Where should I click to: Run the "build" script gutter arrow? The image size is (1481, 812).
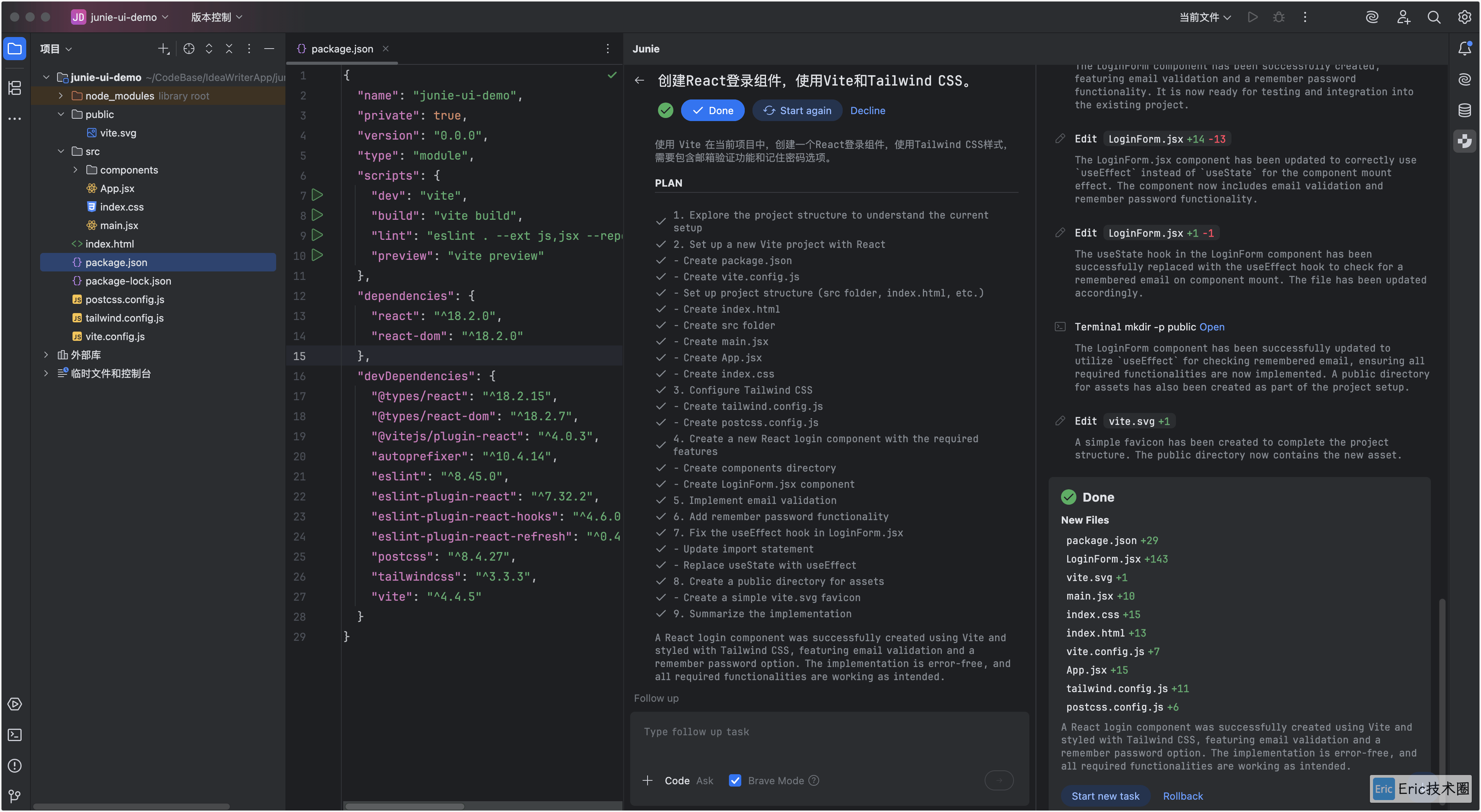317,216
